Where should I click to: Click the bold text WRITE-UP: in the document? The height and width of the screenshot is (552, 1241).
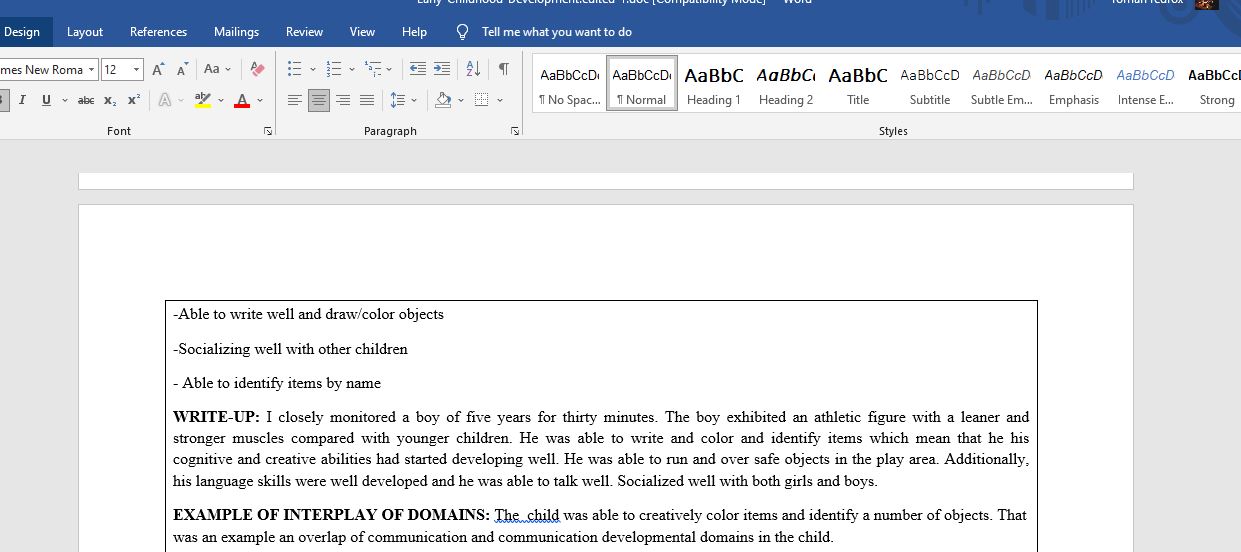[216, 417]
